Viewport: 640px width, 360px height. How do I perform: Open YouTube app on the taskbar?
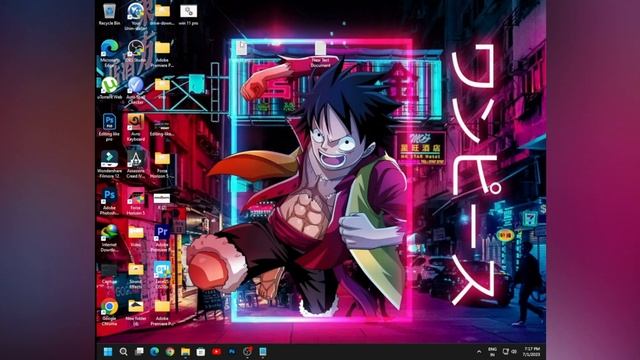[x=216, y=351]
